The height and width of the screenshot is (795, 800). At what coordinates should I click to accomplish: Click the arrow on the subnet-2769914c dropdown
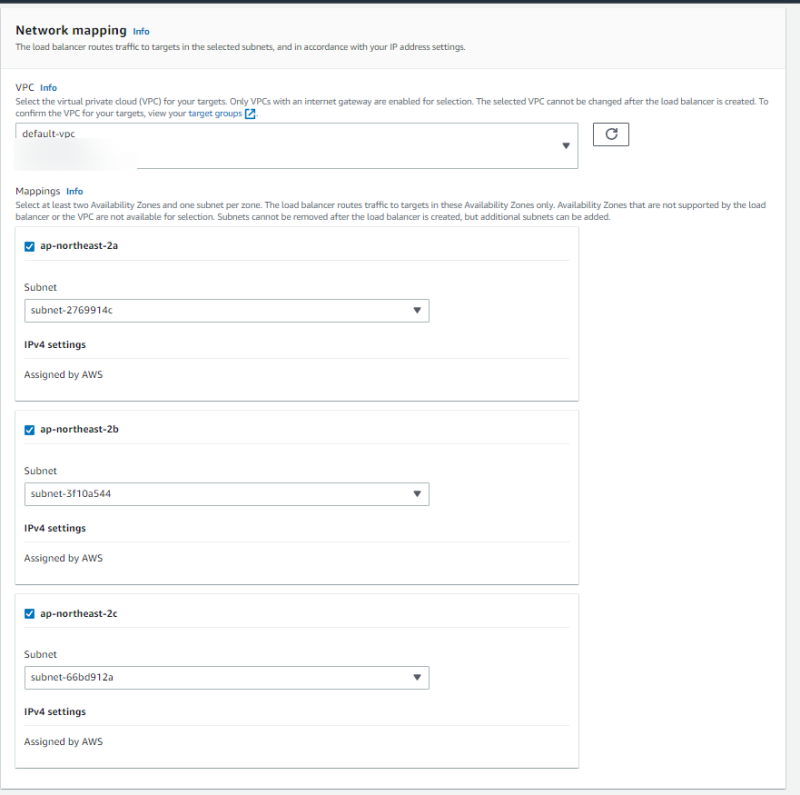point(417,311)
